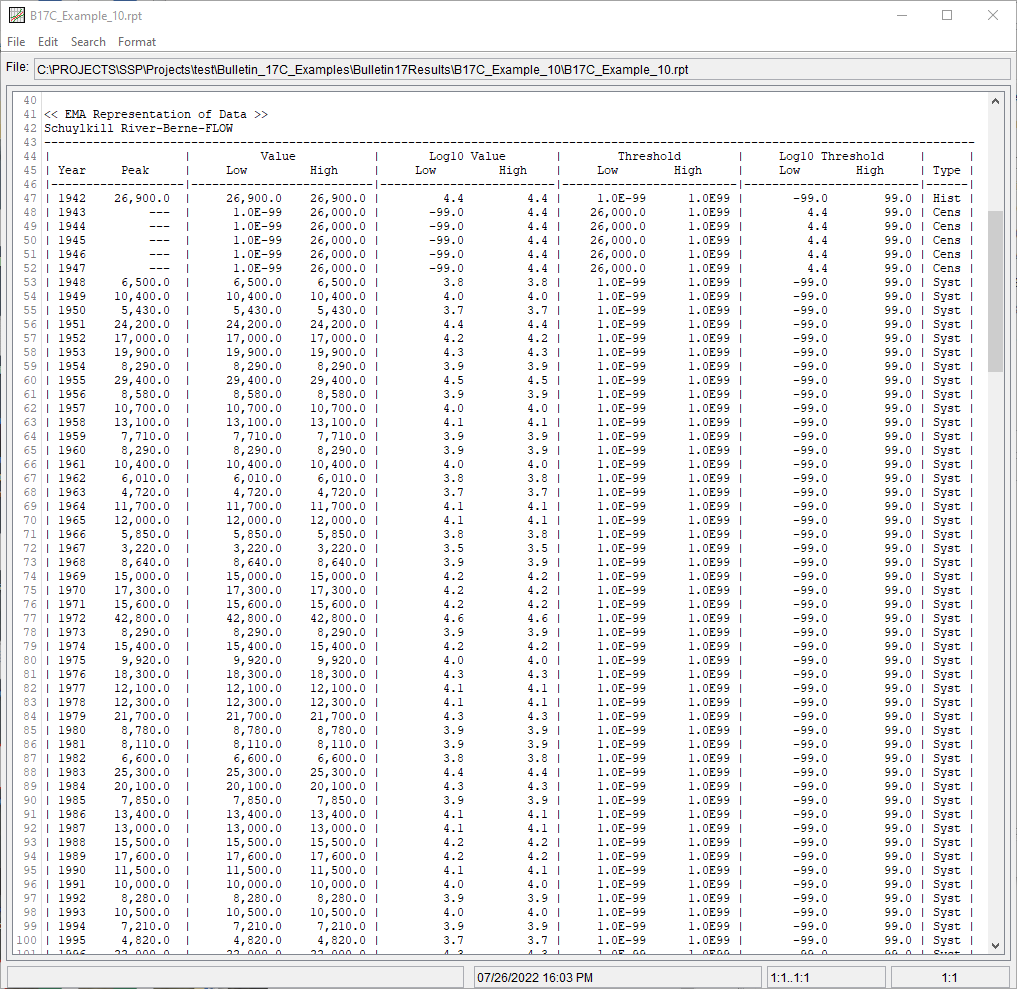Click the 1991 peak value 10,000.0
Screen dimensions: 1017x989
click(x=142, y=885)
